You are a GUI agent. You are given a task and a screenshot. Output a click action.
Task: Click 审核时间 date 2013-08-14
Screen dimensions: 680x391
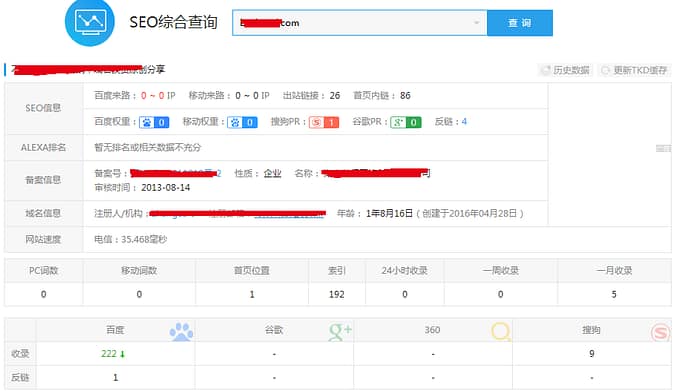[x=166, y=188]
